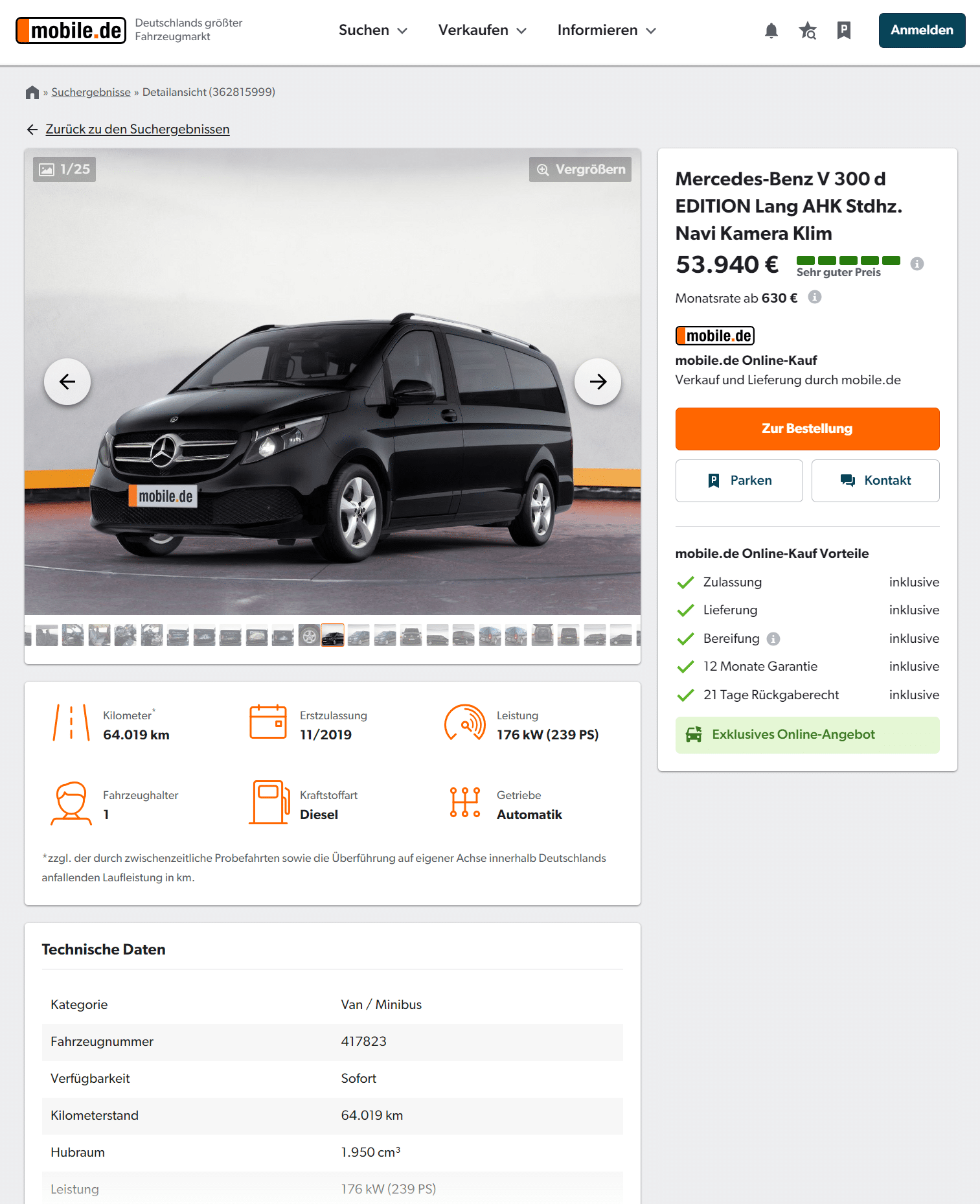The width and height of the screenshot is (980, 1204).
Task: Click the Vergrößern enlarge button
Action: click(x=580, y=169)
